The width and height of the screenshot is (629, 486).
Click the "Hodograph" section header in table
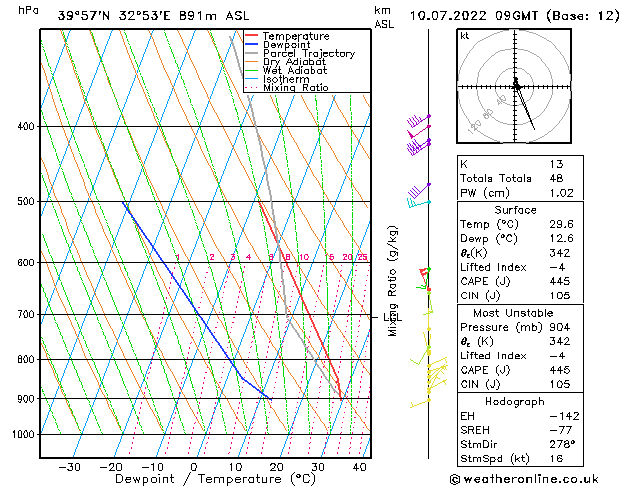515,402
